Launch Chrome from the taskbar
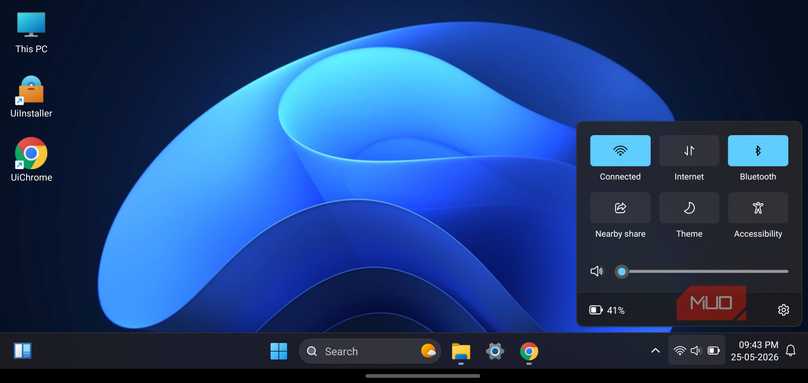 click(529, 352)
